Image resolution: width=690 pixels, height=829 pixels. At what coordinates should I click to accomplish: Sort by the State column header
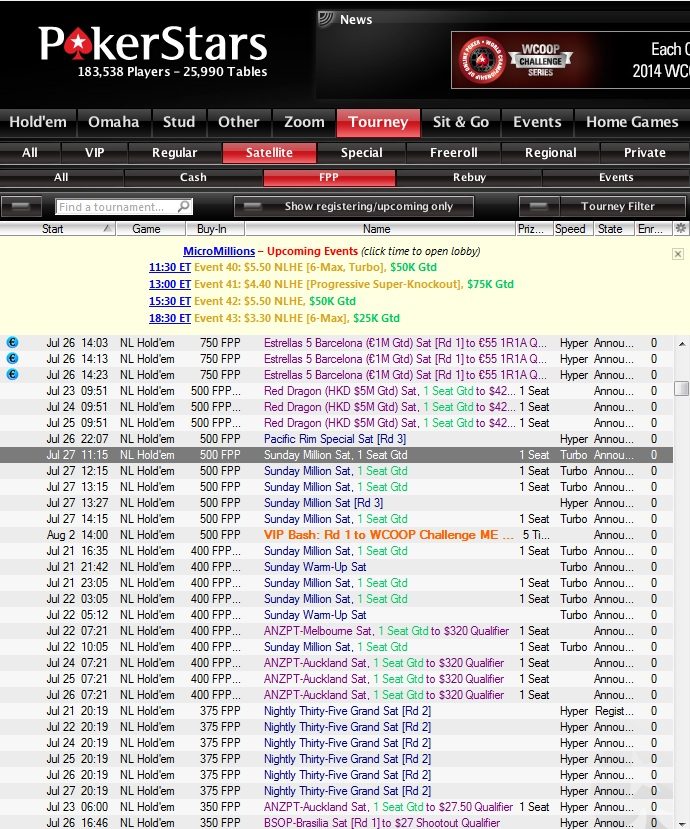point(613,228)
